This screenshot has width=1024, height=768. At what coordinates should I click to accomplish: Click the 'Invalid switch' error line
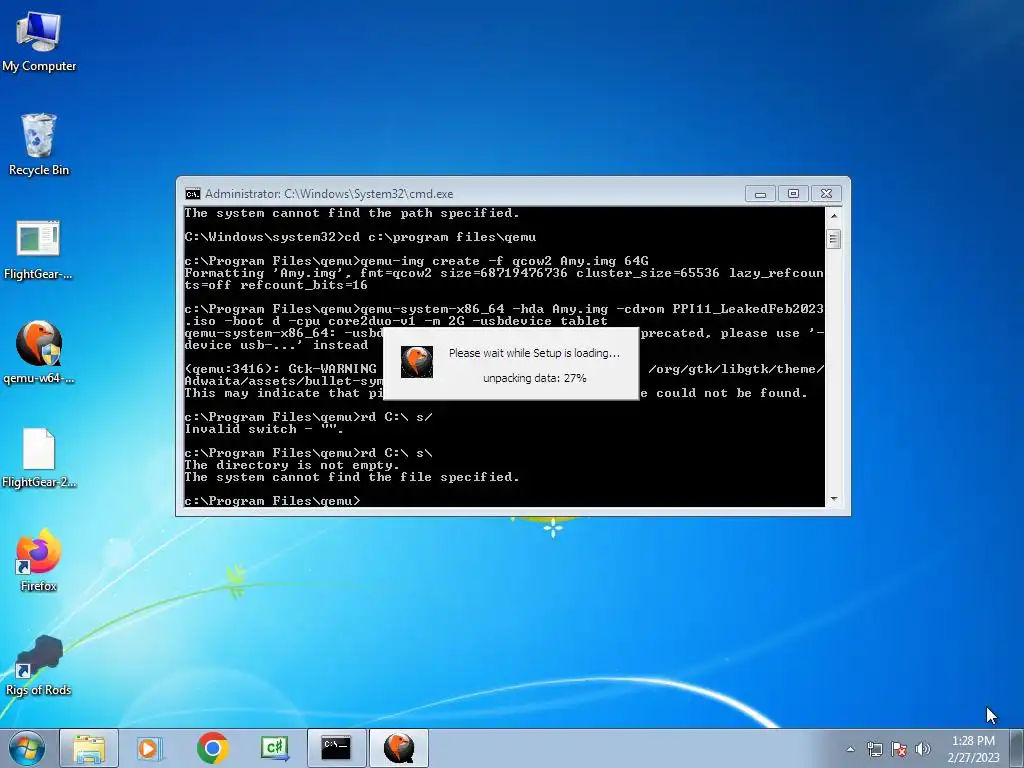point(264,429)
